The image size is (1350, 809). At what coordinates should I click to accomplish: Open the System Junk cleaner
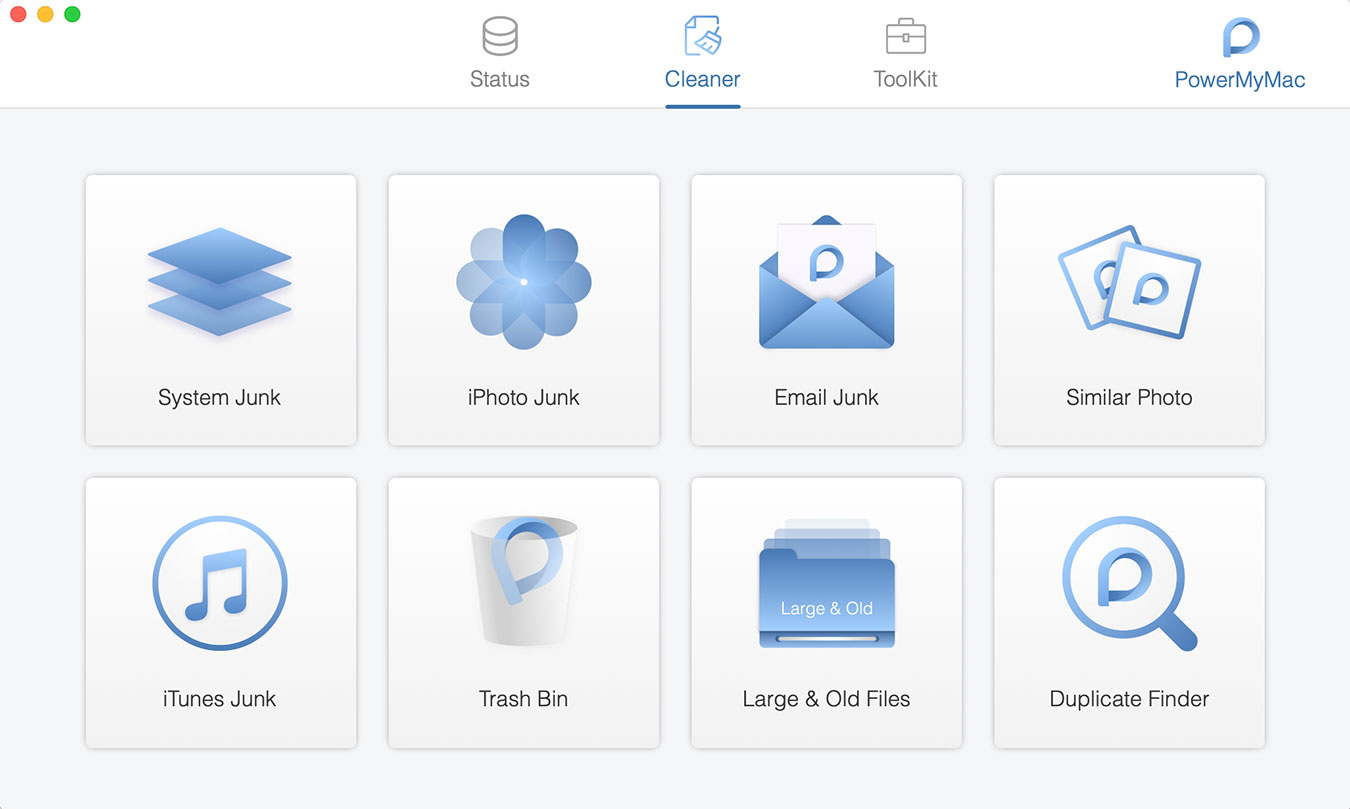pos(220,310)
